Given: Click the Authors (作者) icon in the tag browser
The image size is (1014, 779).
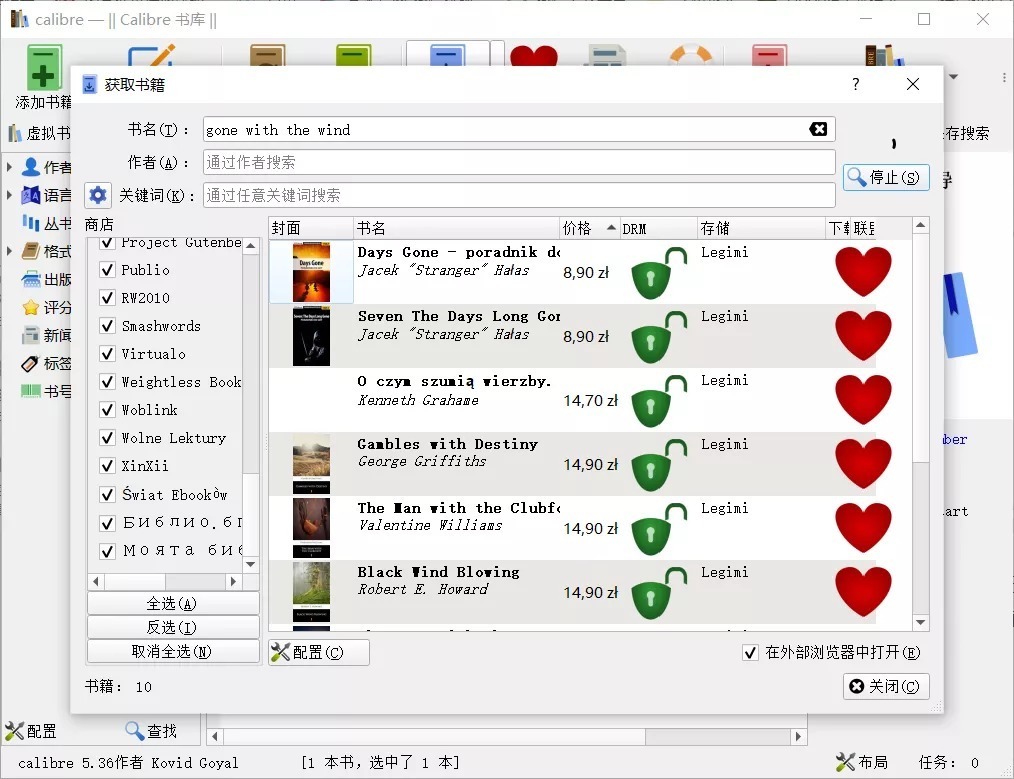Looking at the screenshot, I should coord(30,167).
